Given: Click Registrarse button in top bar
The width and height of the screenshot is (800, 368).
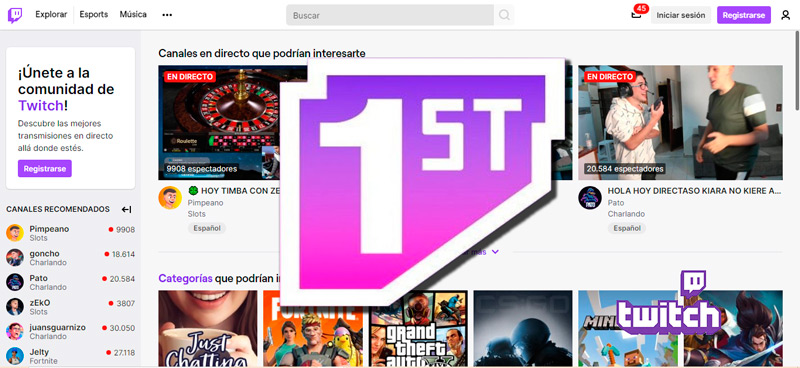Looking at the screenshot, I should click(x=743, y=15).
